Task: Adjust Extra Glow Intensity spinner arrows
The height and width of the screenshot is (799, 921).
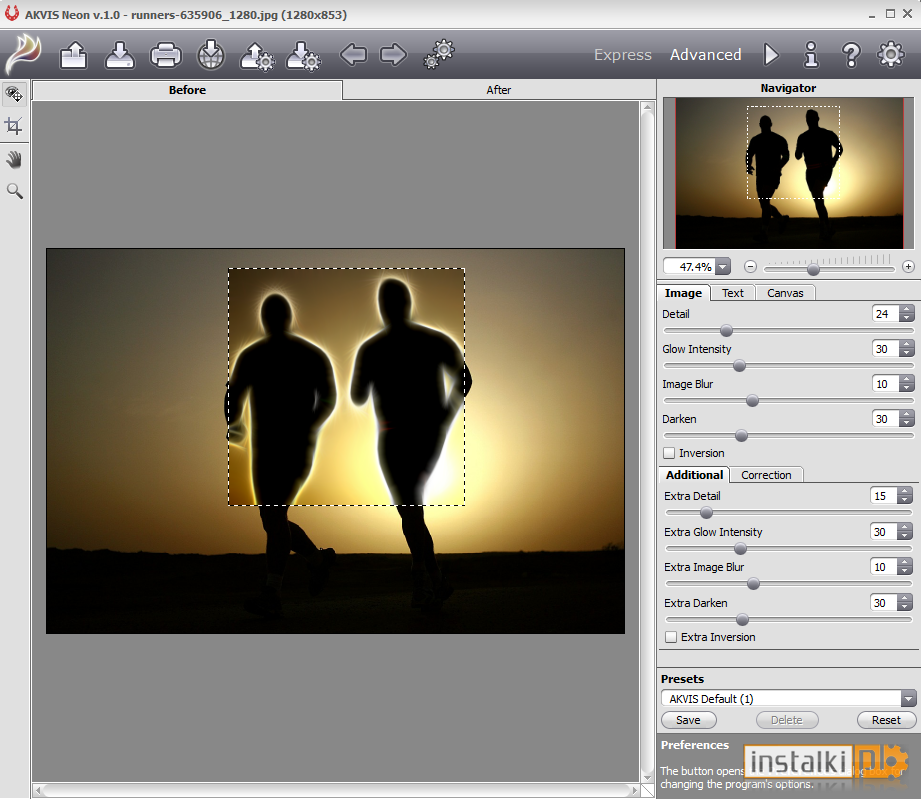Action: pos(905,532)
